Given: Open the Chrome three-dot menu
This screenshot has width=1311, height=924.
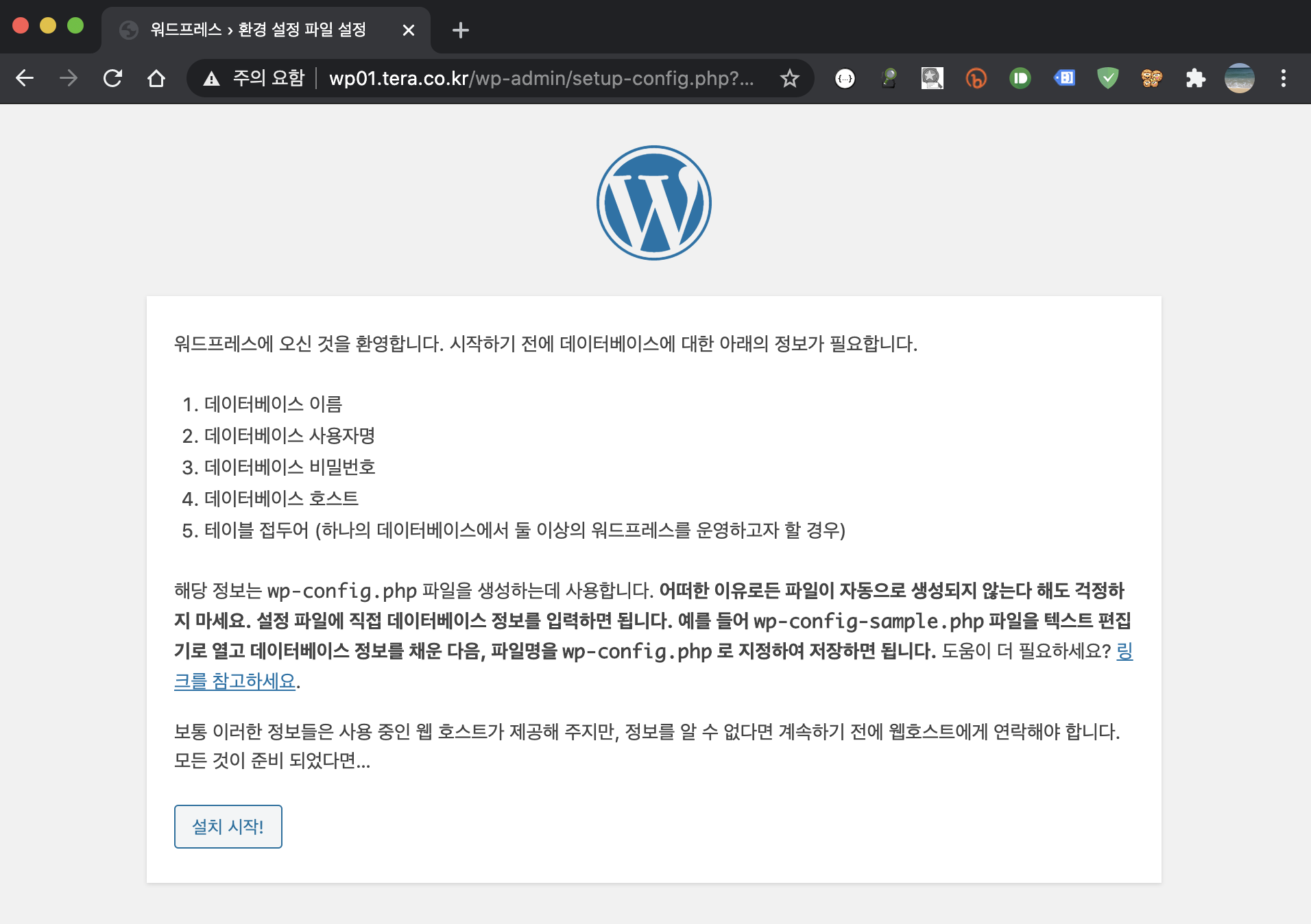Looking at the screenshot, I should point(1284,78).
